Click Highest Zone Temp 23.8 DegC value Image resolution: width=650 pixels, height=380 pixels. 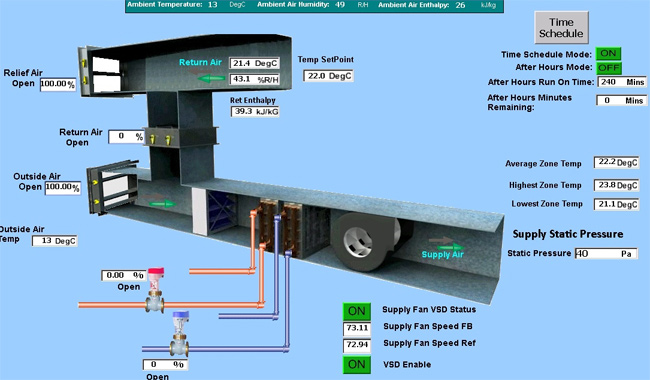616,185
